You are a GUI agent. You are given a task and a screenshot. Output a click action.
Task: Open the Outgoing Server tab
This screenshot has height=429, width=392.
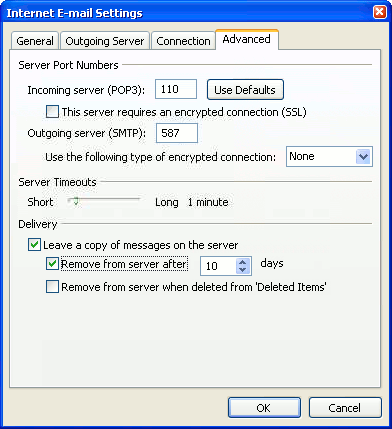(x=105, y=41)
